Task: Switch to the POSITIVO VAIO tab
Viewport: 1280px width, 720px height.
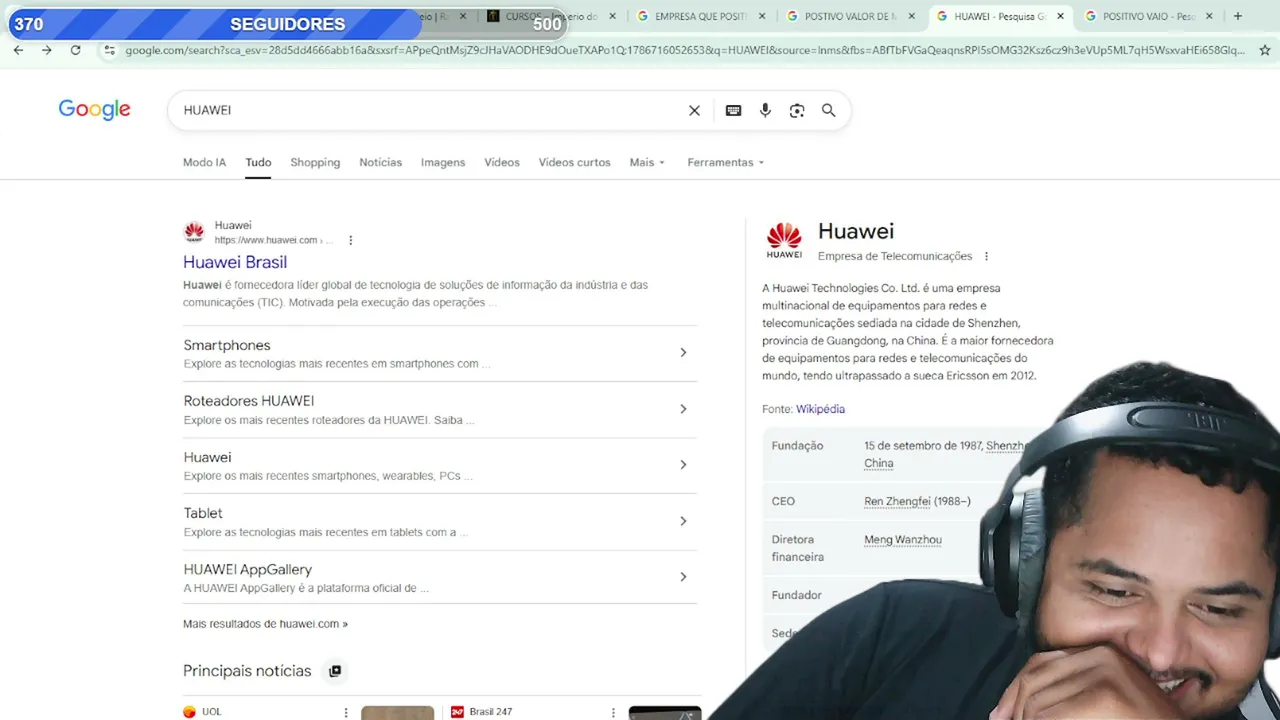Action: [x=1148, y=16]
